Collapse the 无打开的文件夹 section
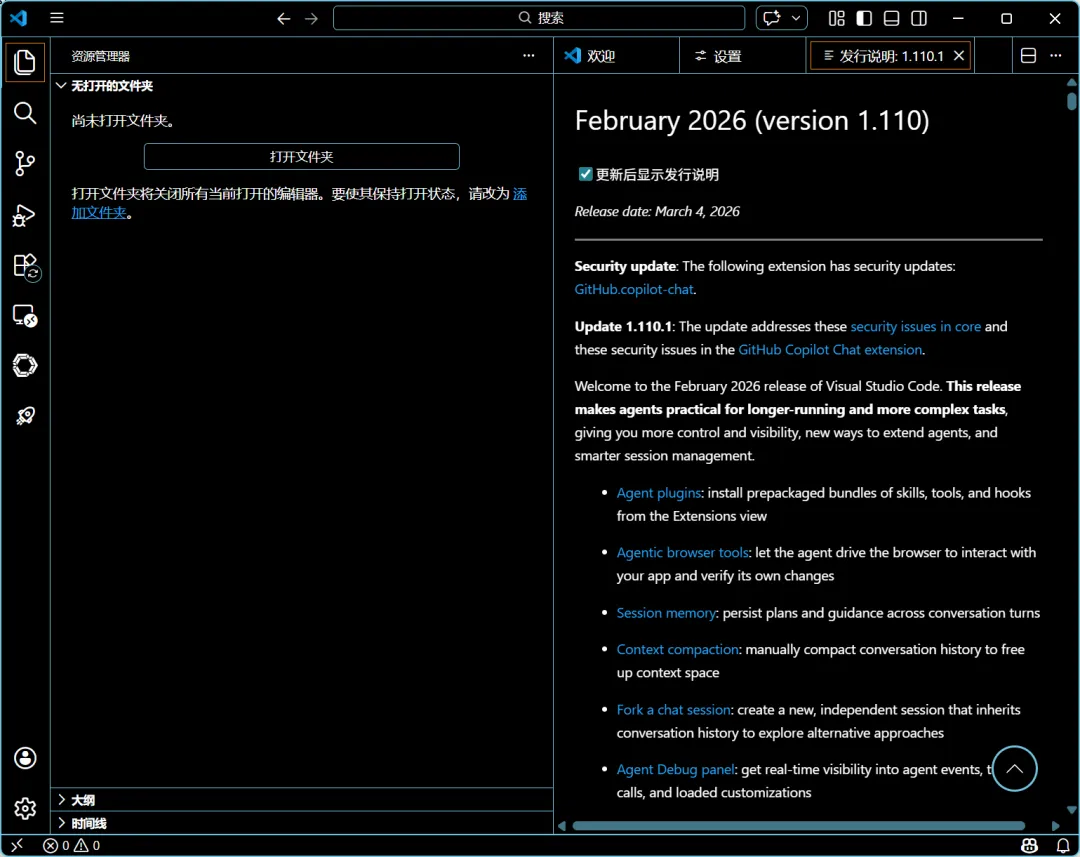This screenshot has width=1080, height=857. [x=302, y=85]
